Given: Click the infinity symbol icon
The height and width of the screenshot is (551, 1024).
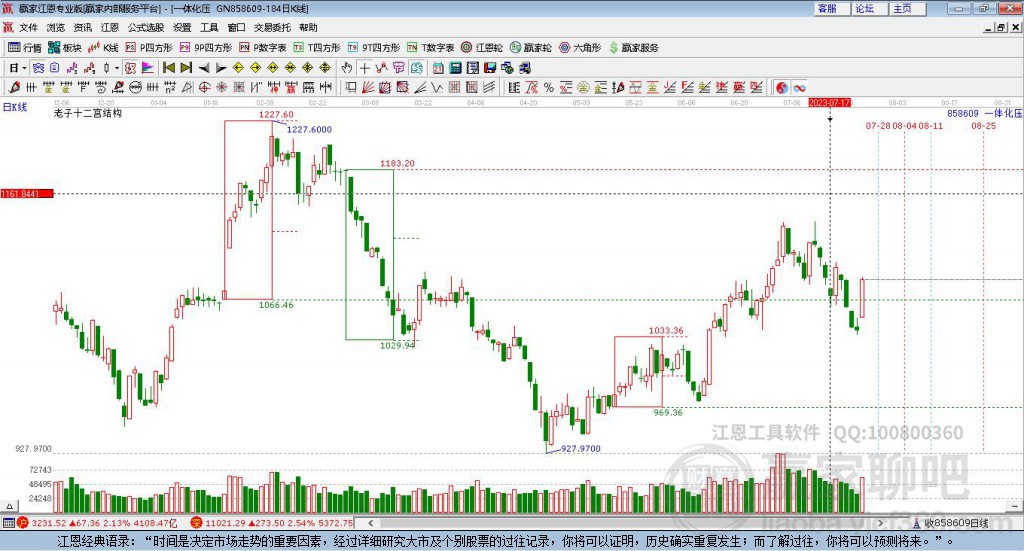Looking at the screenshot, I should tap(799, 87).
